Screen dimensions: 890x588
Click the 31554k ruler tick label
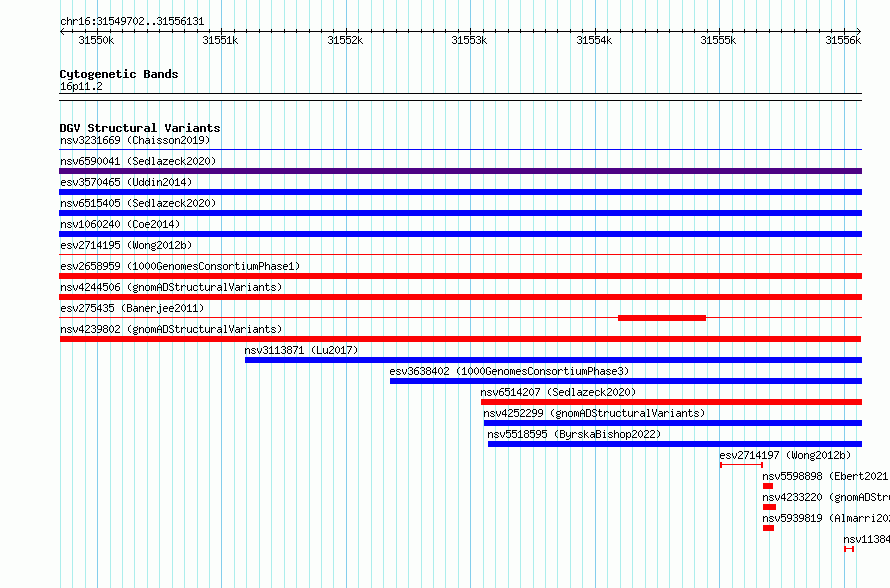pyautogui.click(x=594, y=40)
